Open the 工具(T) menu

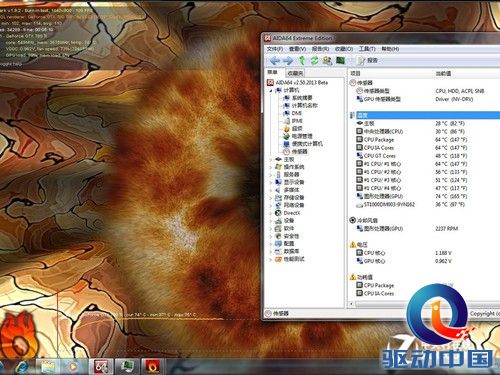[367, 49]
